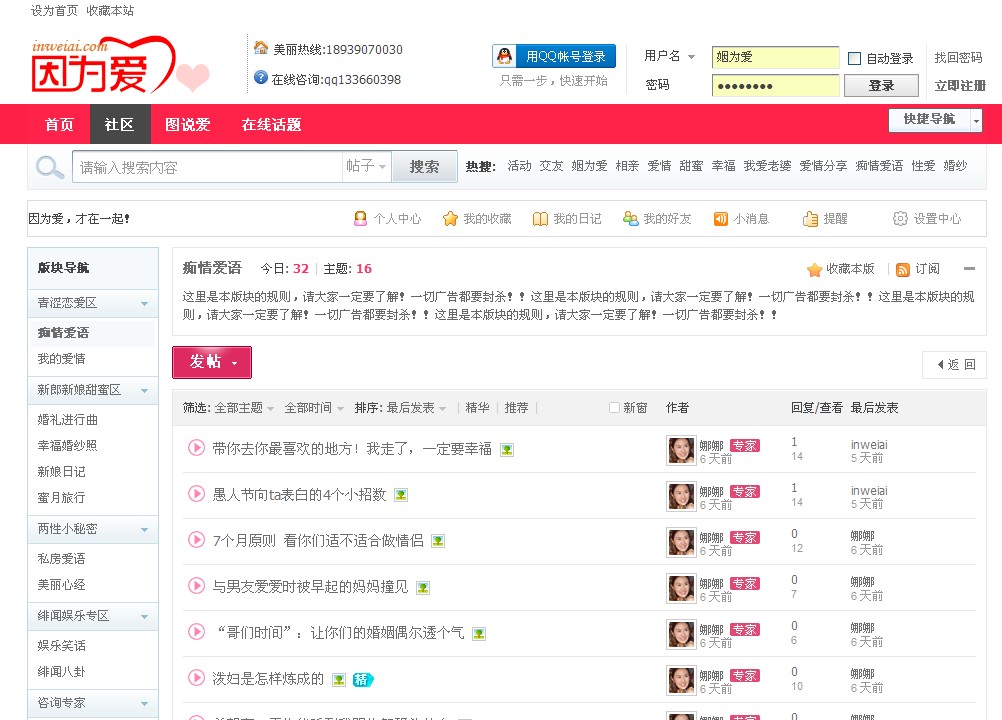This screenshot has height=720, width=1002.
Task: Click the online consultation help icon
Action: click(261, 78)
